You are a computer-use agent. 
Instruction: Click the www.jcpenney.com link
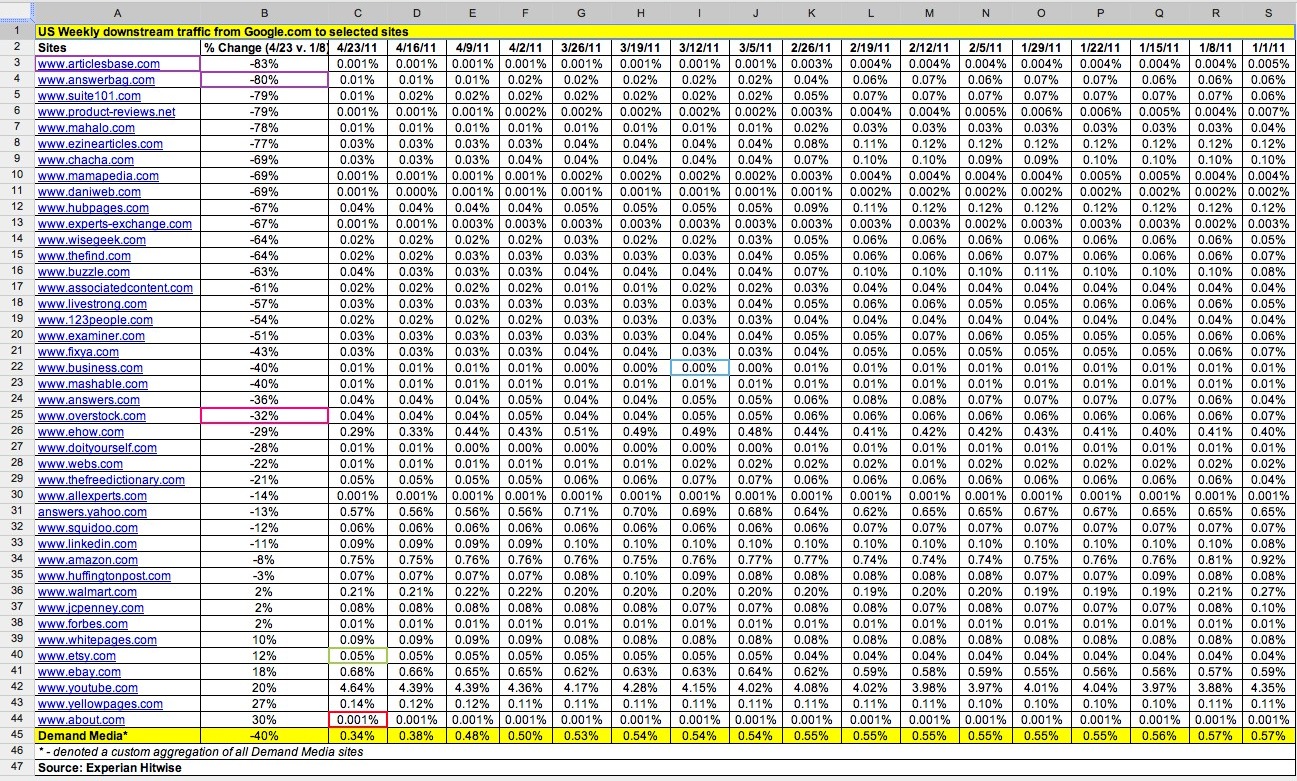pyautogui.click(x=91, y=608)
